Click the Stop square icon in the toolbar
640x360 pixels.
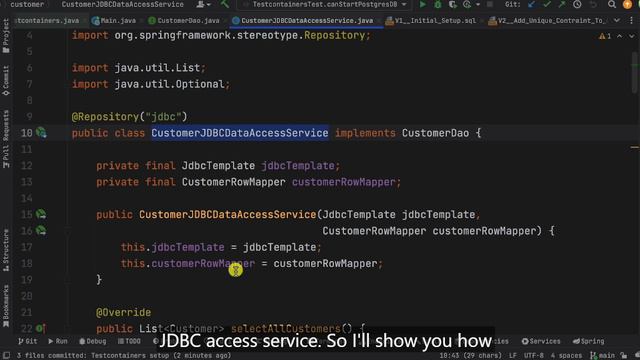coord(490,4)
